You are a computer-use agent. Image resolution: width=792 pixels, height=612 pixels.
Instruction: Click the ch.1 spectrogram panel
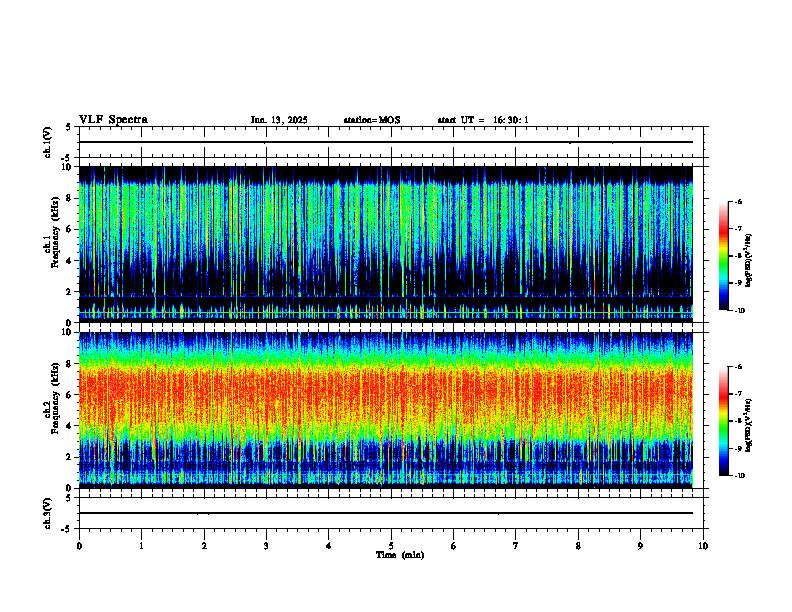pos(385,244)
